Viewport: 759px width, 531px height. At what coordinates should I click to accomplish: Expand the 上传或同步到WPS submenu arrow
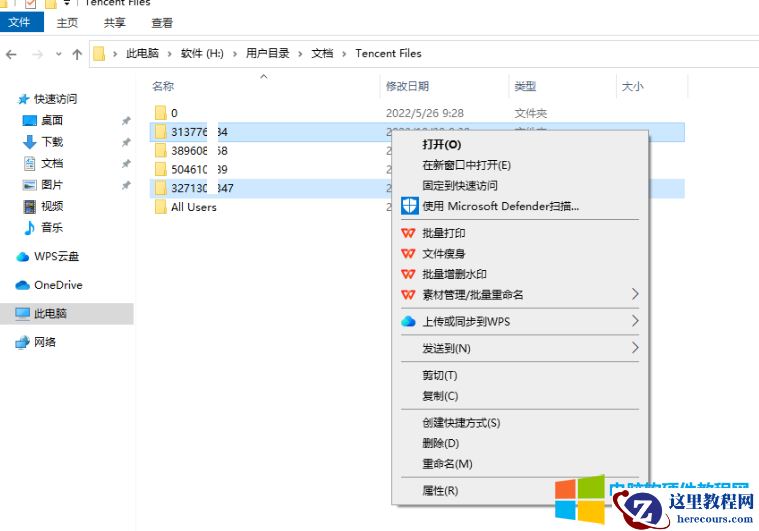[635, 320]
